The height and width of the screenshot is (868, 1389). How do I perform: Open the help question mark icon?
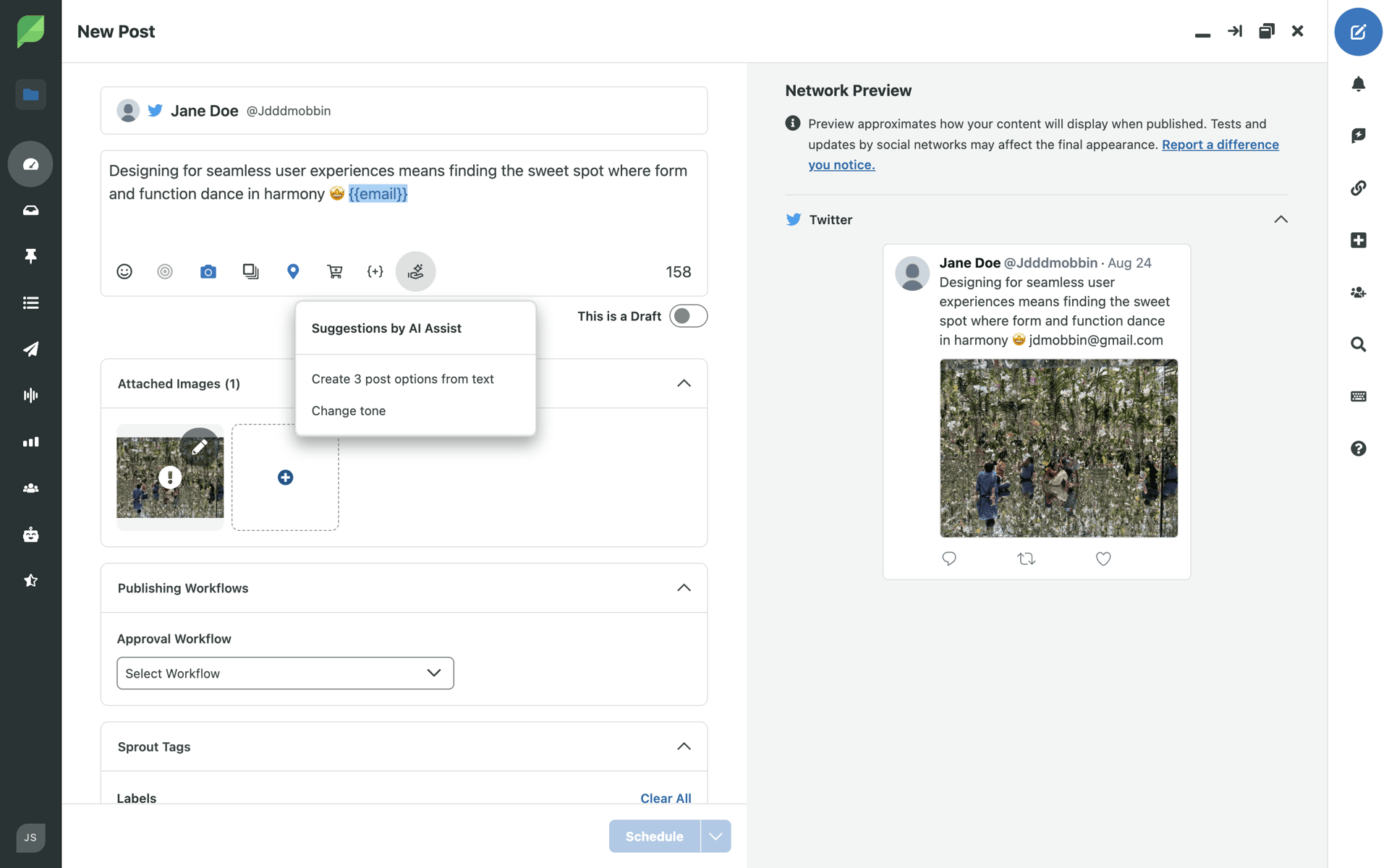[1358, 448]
